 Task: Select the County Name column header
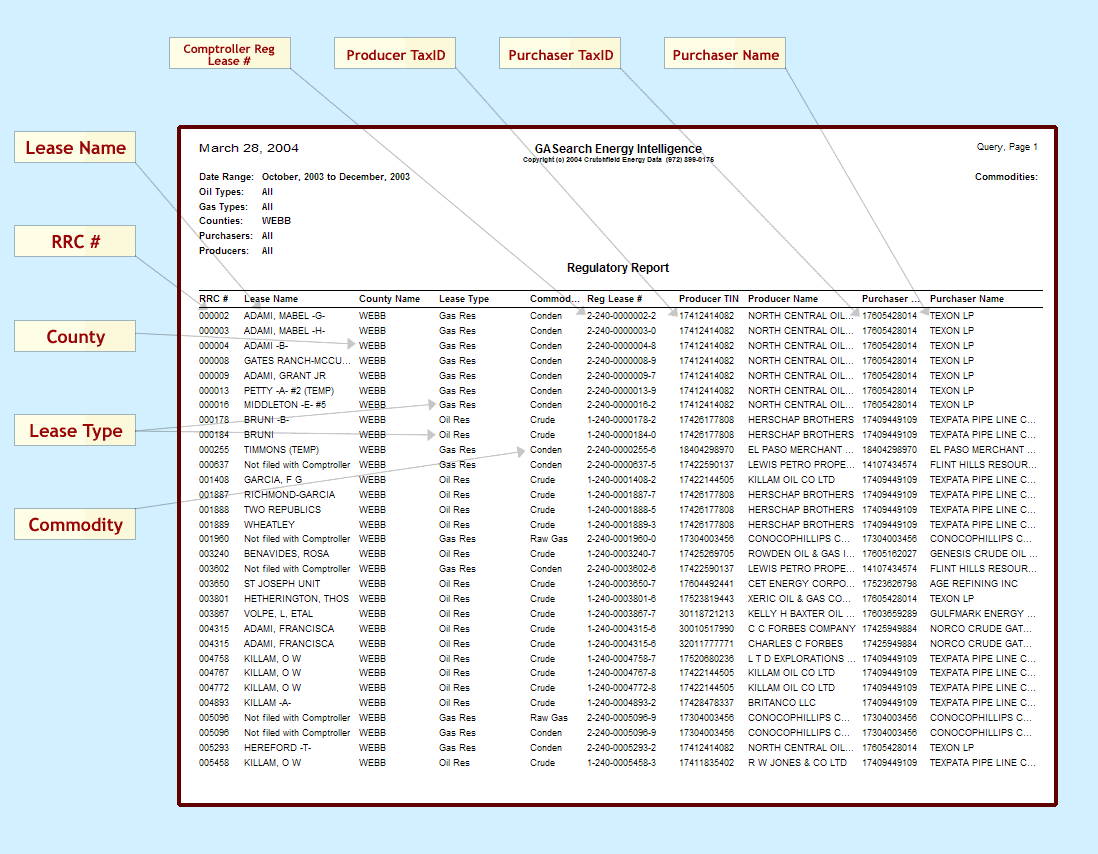click(x=389, y=299)
